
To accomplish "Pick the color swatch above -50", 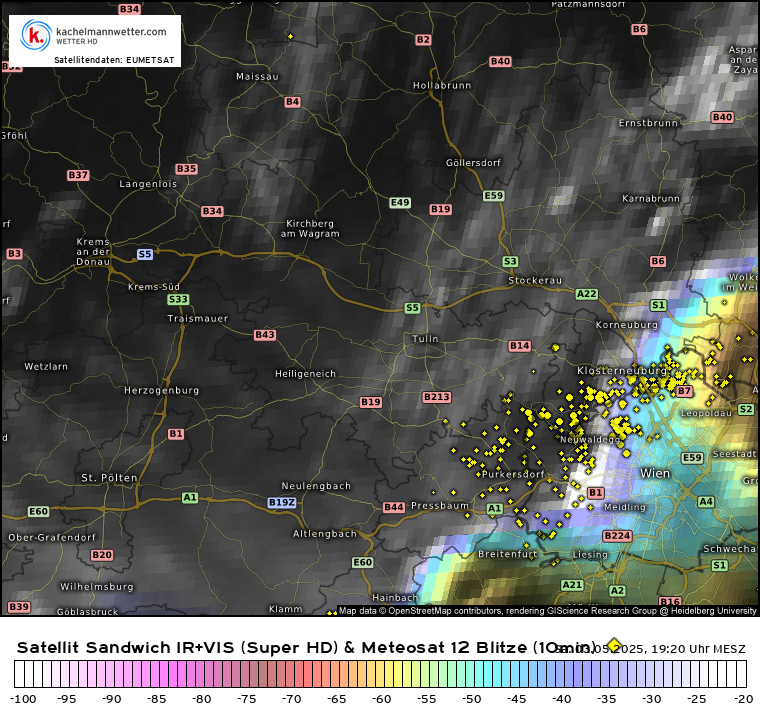I will pyautogui.click(x=472, y=674).
